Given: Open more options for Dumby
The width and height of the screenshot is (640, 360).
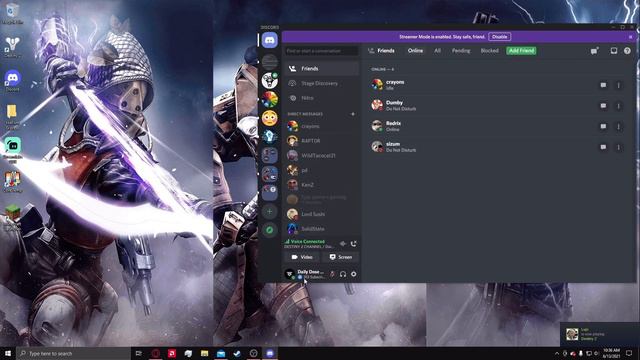Looking at the screenshot, I should (618, 106).
